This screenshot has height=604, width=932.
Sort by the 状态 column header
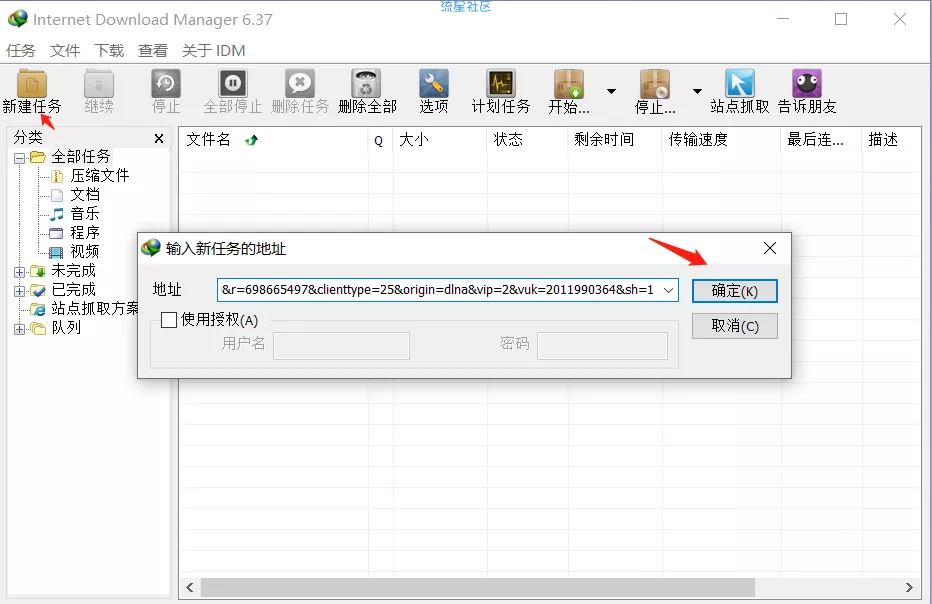pos(527,140)
